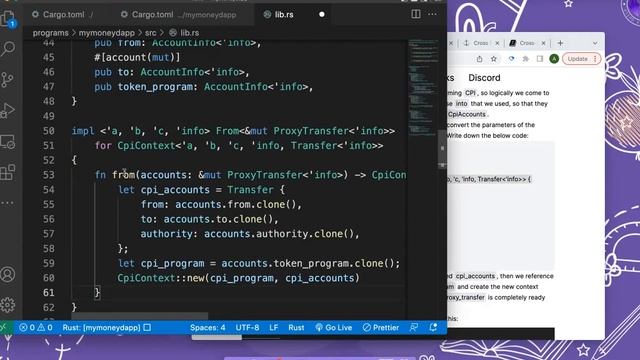Open the Extensions view
The image size is (640, 360).
8,172
